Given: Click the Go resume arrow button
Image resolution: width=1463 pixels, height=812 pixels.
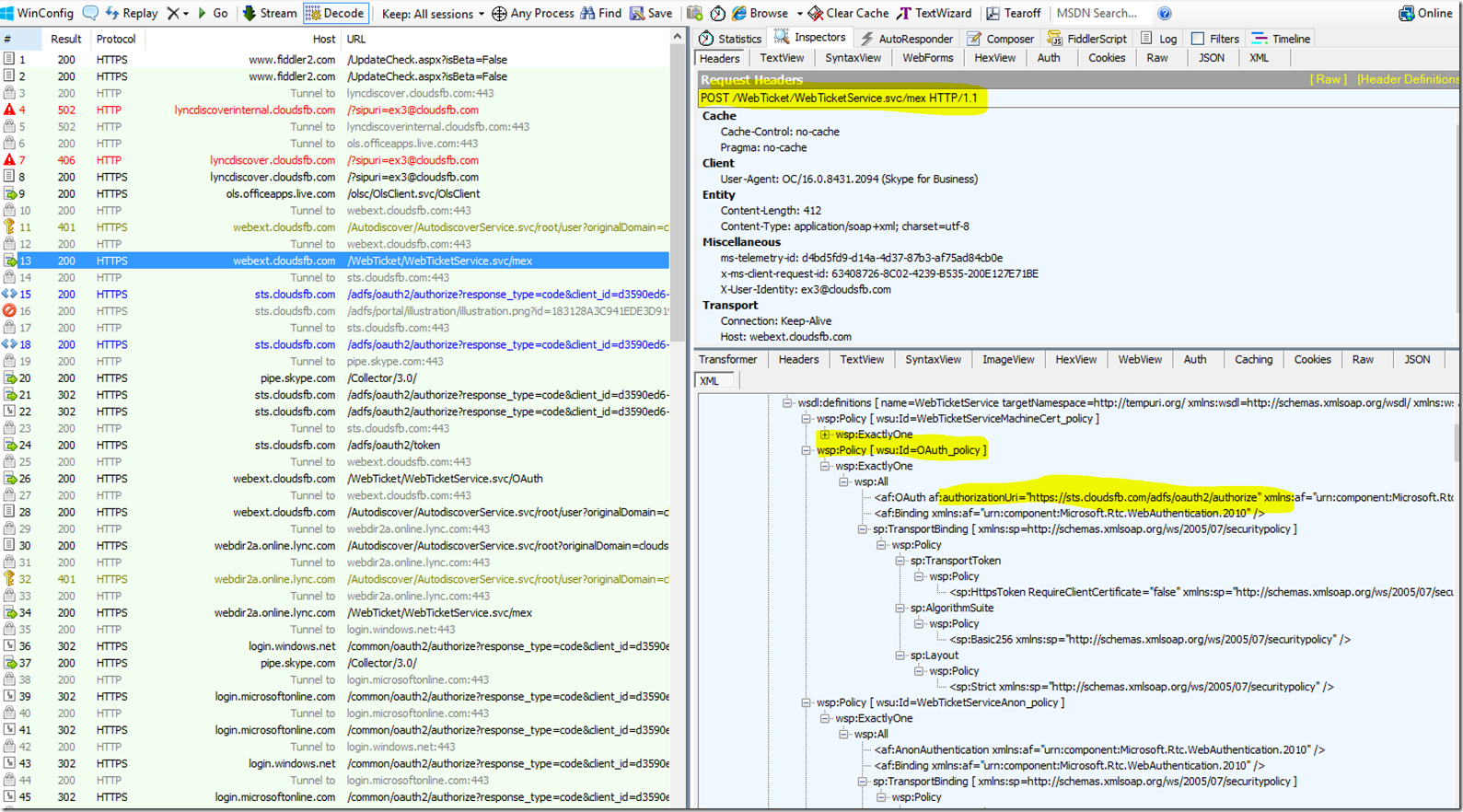Looking at the screenshot, I should pyautogui.click(x=214, y=13).
